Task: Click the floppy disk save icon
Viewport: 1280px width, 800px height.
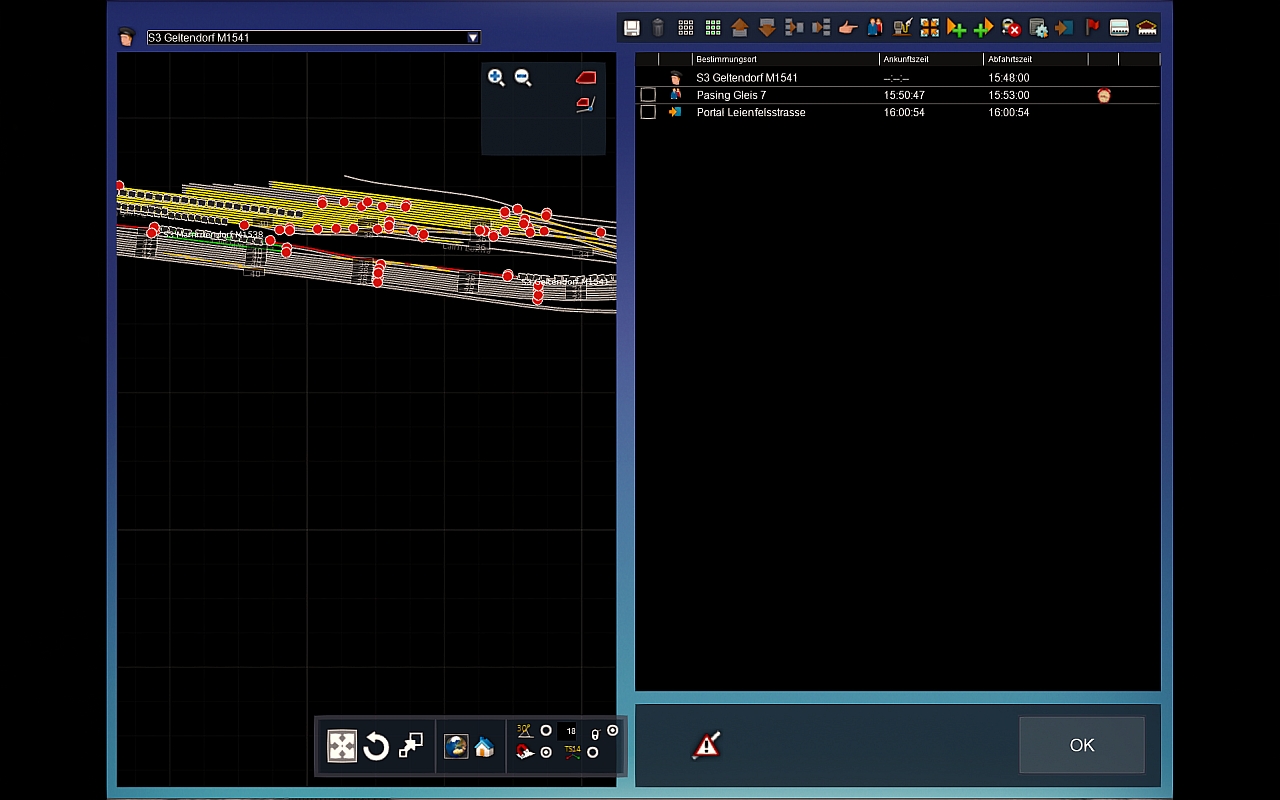Action: click(631, 28)
